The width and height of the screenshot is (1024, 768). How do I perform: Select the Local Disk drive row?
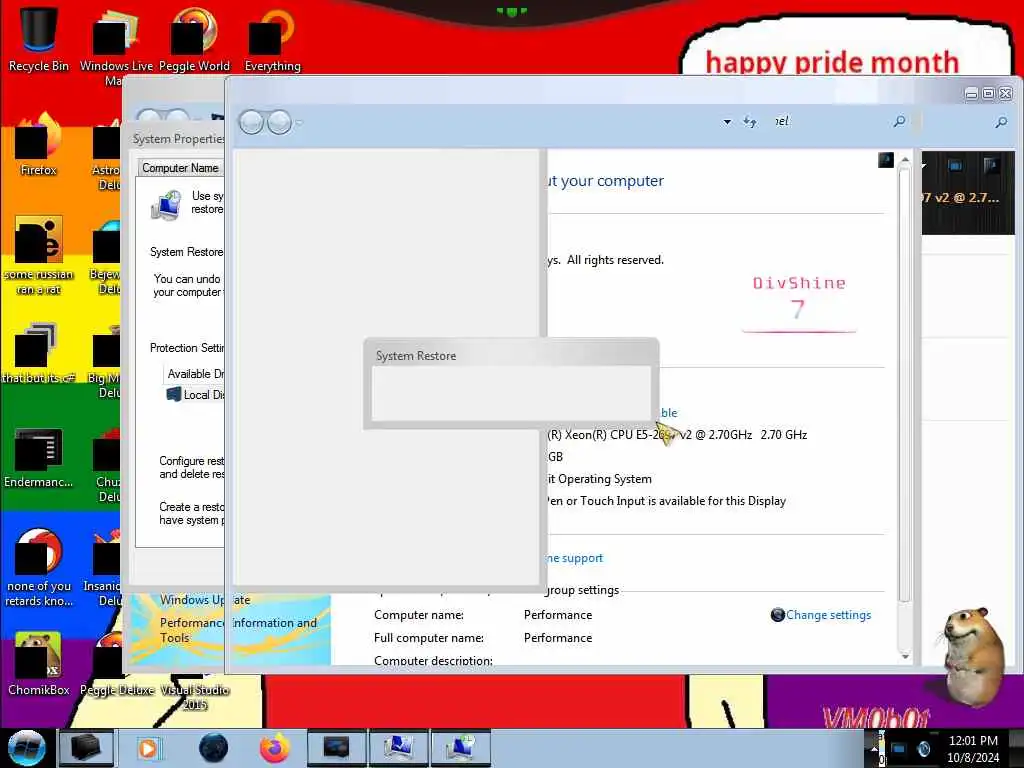click(196, 394)
